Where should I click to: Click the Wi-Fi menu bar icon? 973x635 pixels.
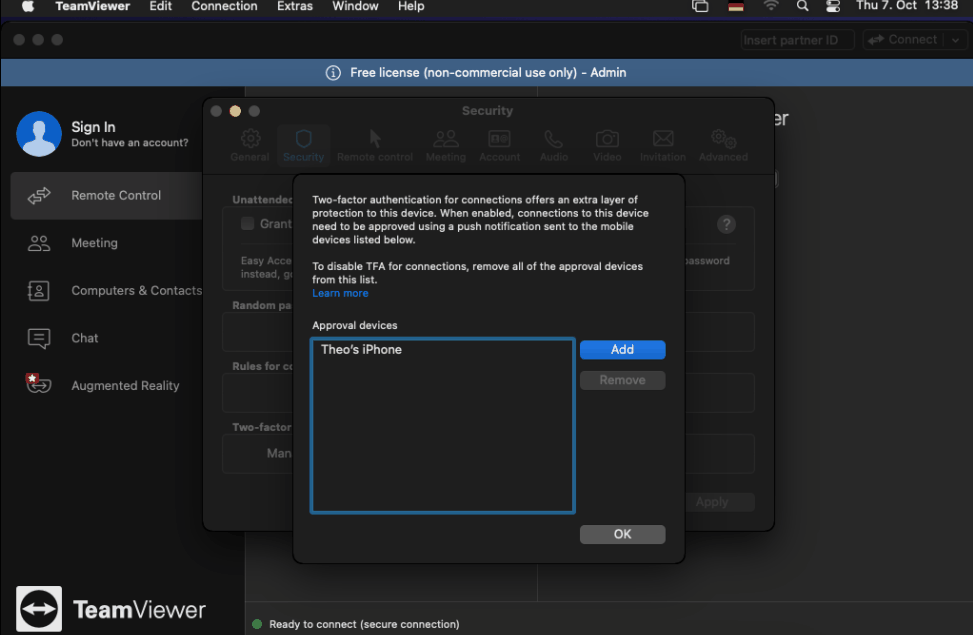pos(771,6)
